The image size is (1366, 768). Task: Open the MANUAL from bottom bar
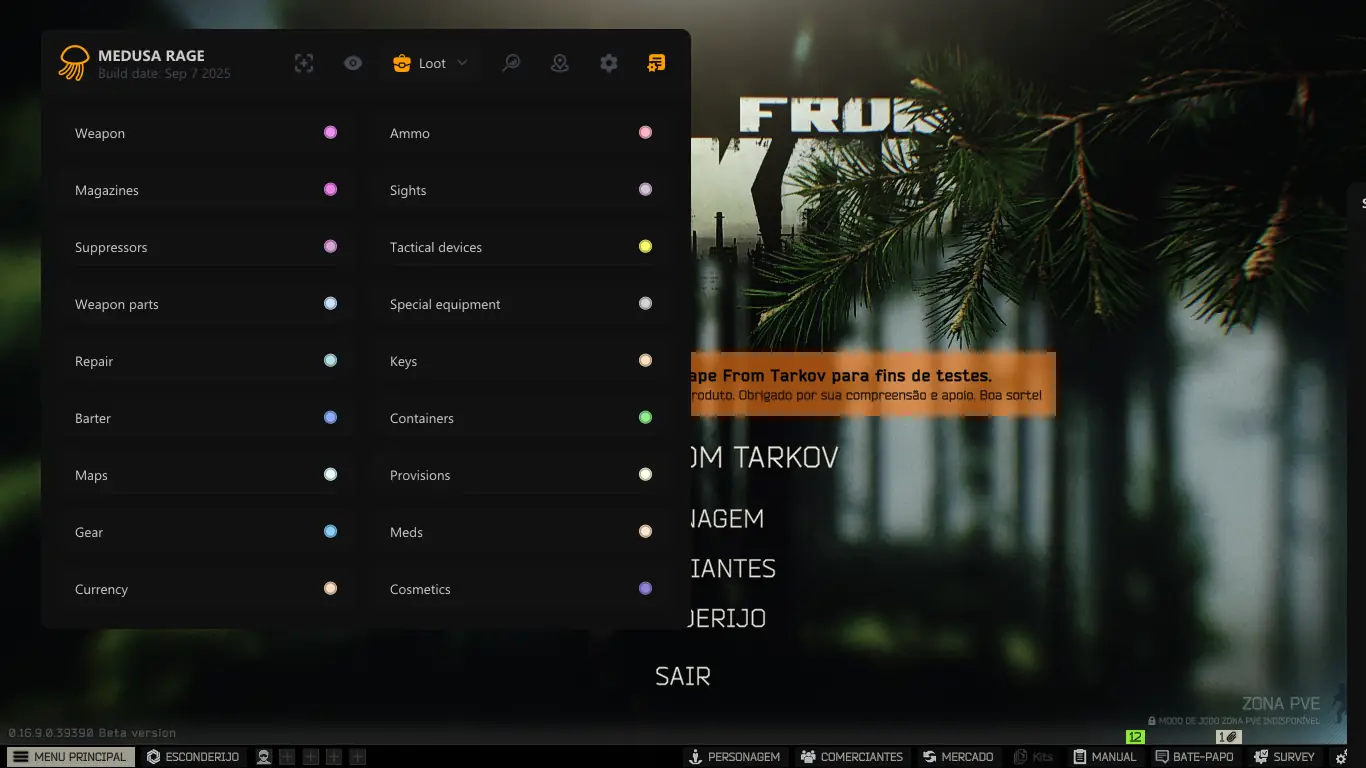click(x=1105, y=757)
